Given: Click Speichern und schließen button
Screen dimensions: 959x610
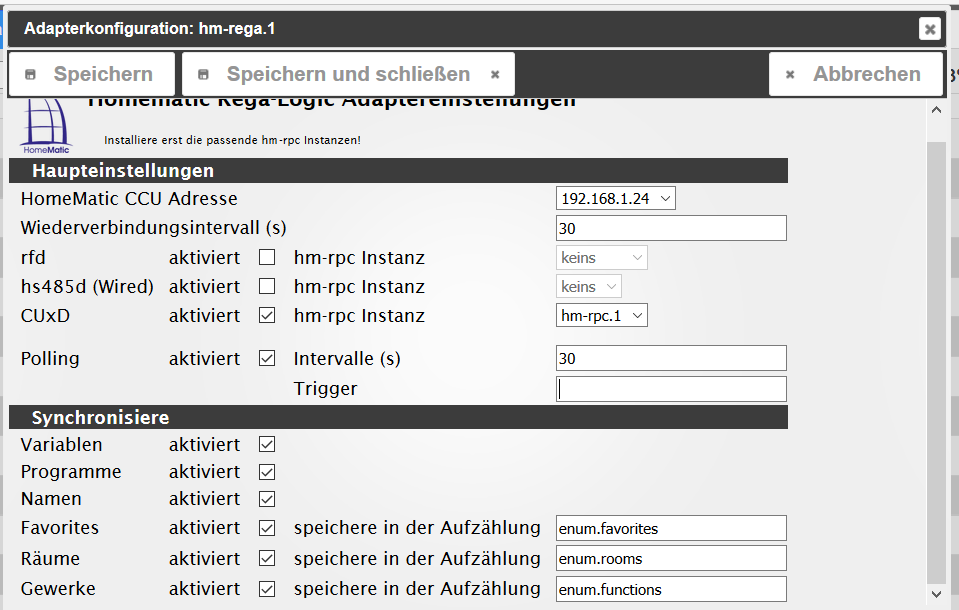Looking at the screenshot, I should [x=348, y=74].
